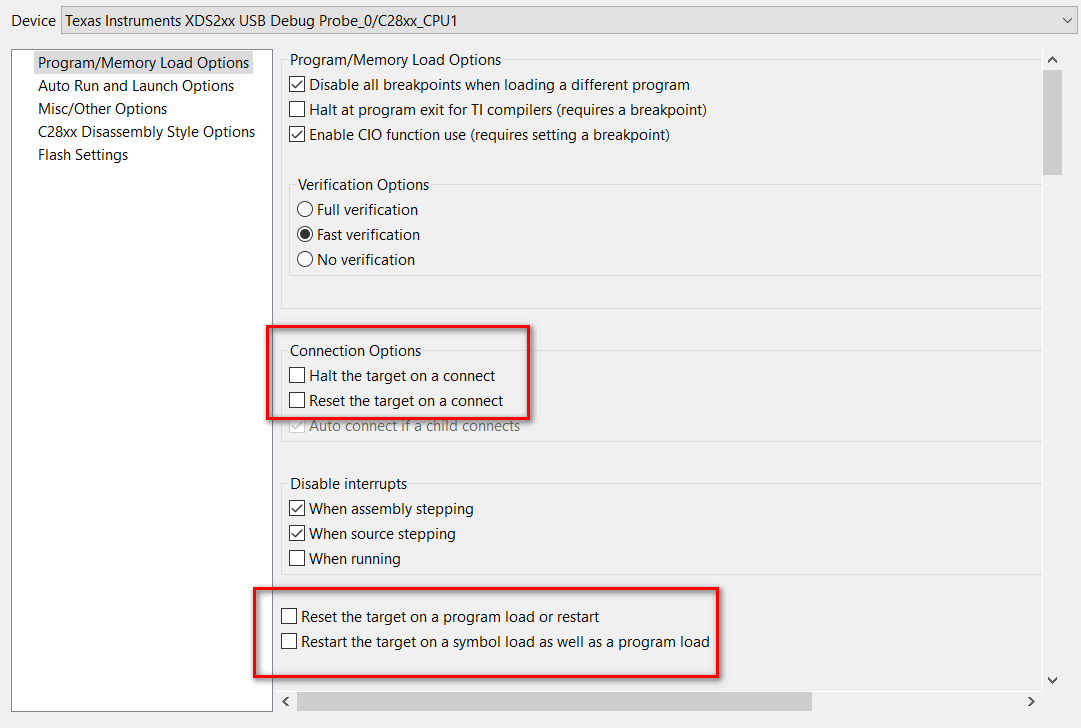Screen dimensions: 1081x728
Task: Enable disable interrupts When running
Action: click(x=297, y=559)
